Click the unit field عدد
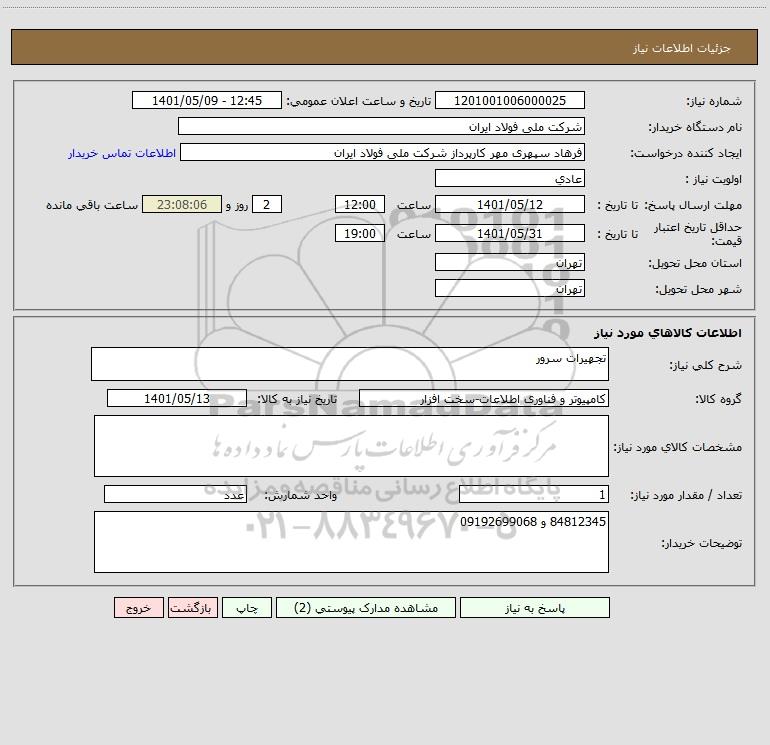 175,495
